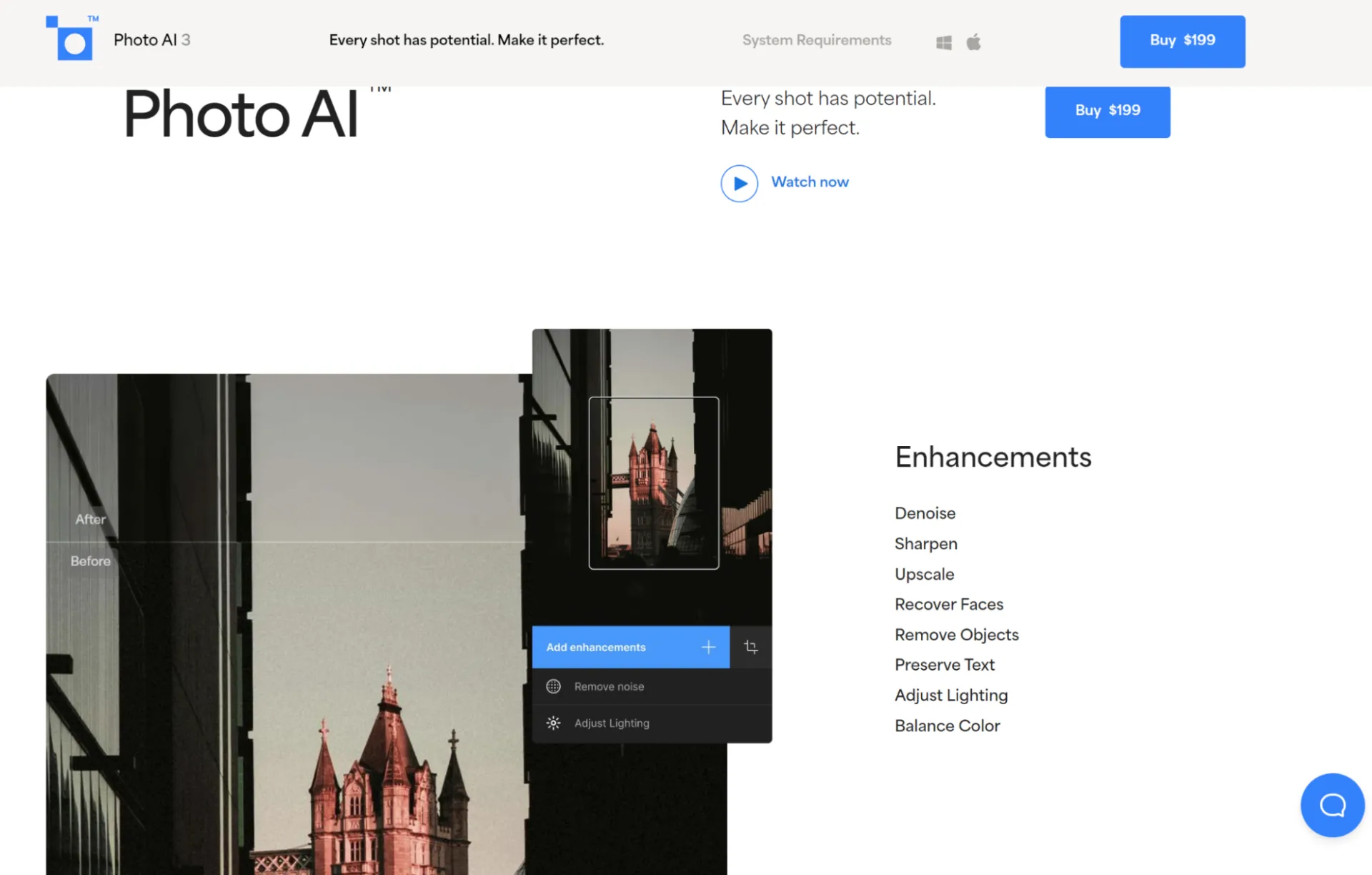The width and height of the screenshot is (1372, 875).
Task: Select Adjust Lighting in Enhancements list
Action: (951, 696)
